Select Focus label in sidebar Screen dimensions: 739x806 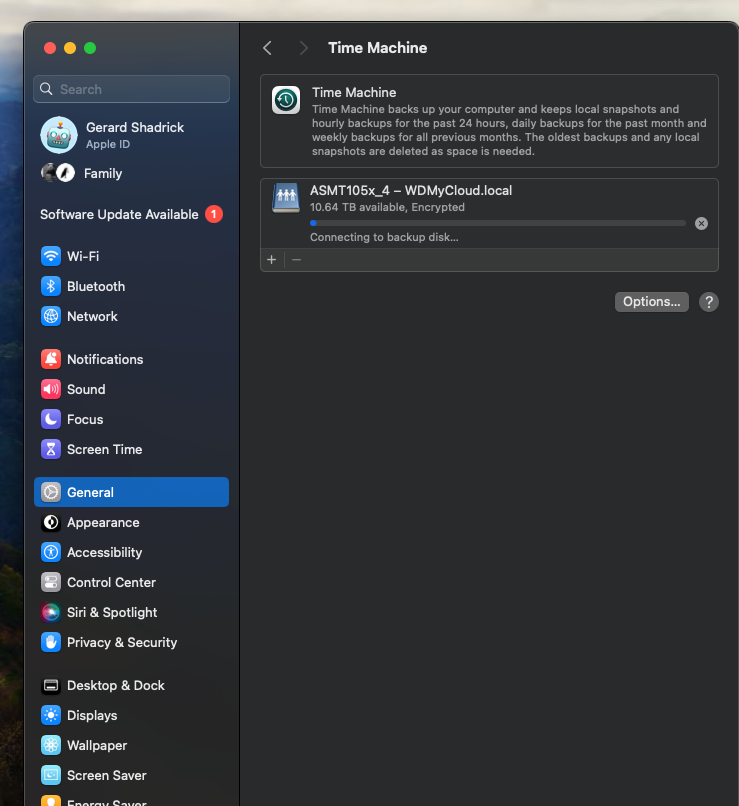[85, 419]
